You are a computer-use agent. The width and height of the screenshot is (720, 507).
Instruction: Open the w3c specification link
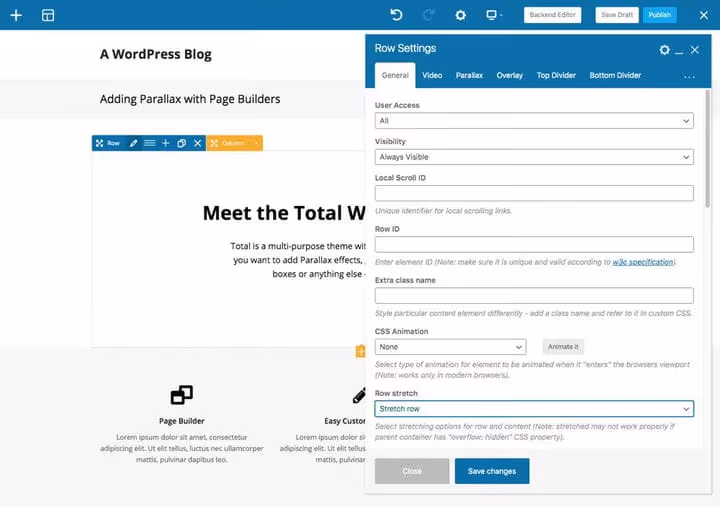coord(642,262)
